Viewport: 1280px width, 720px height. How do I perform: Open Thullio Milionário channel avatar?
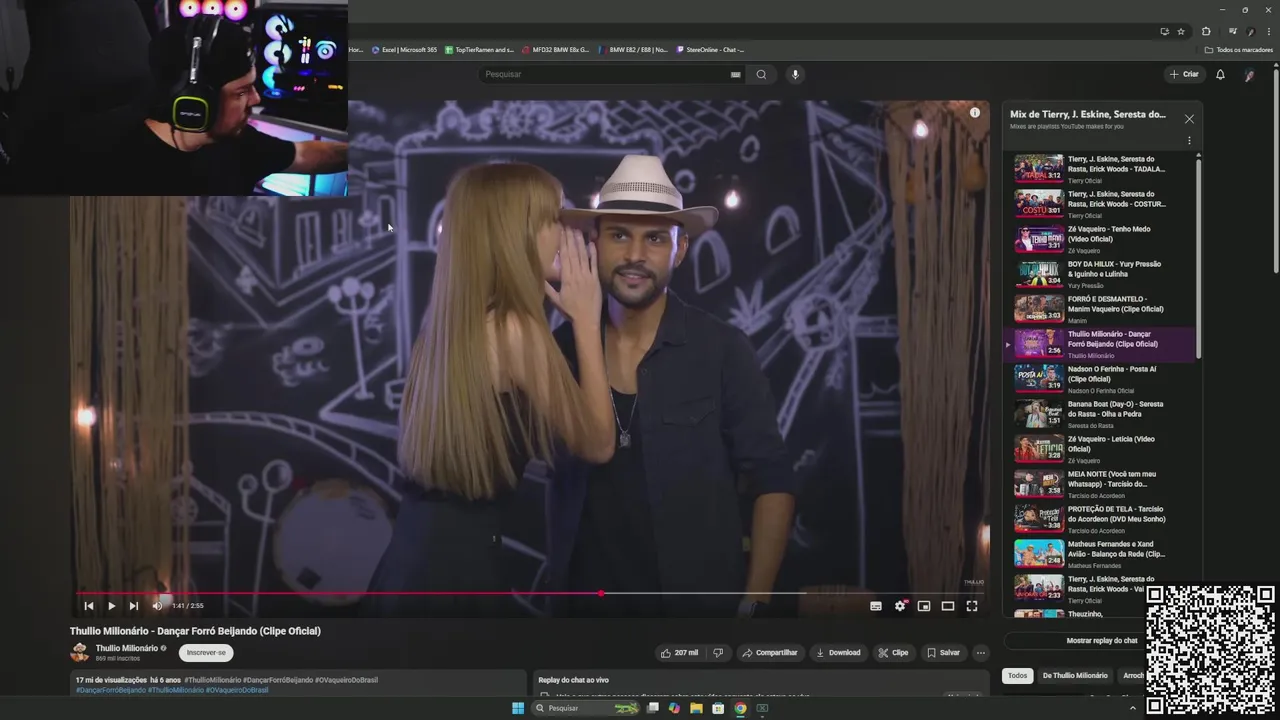(x=79, y=653)
